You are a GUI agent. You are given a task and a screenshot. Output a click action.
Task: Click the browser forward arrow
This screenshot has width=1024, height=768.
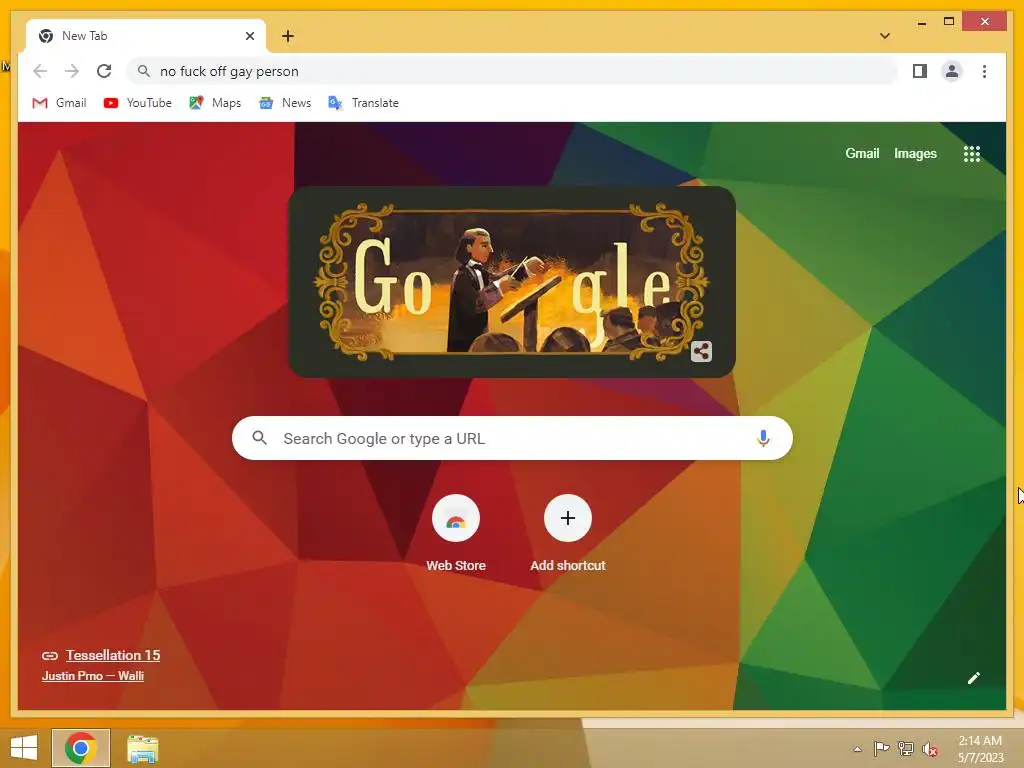tap(72, 71)
